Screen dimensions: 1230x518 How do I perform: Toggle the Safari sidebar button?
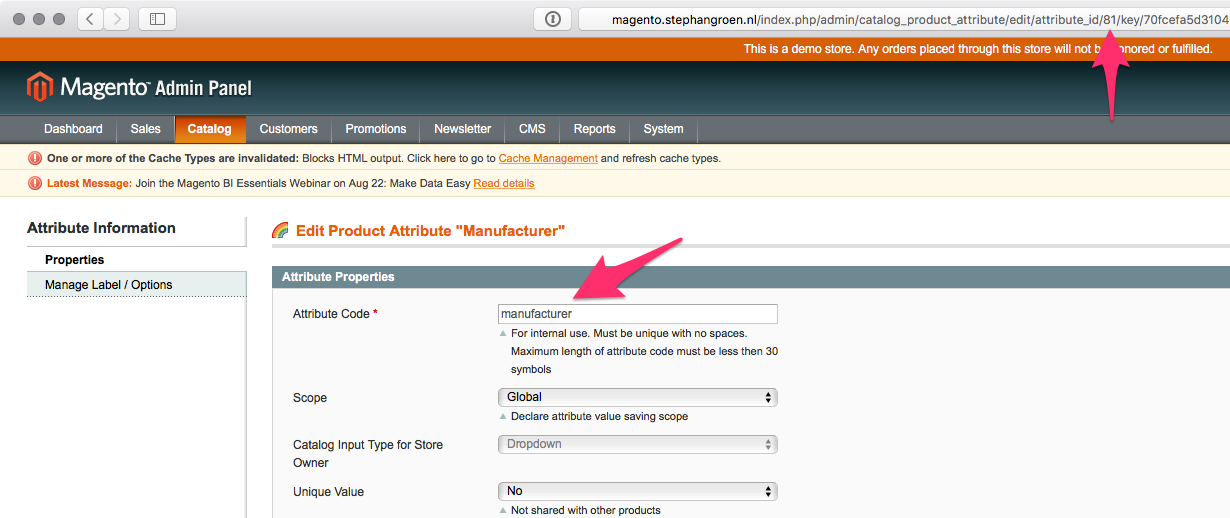pyautogui.click(x=157, y=19)
